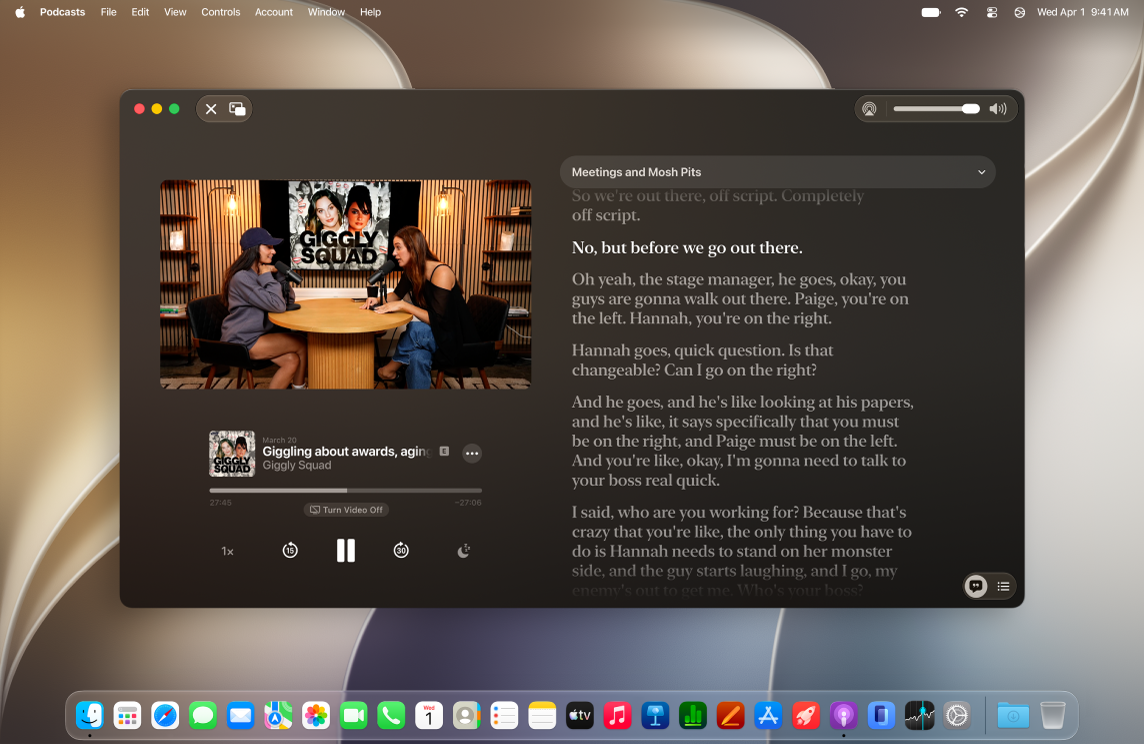Open the Window menu
The height and width of the screenshot is (745, 1144).
pyautogui.click(x=326, y=12)
